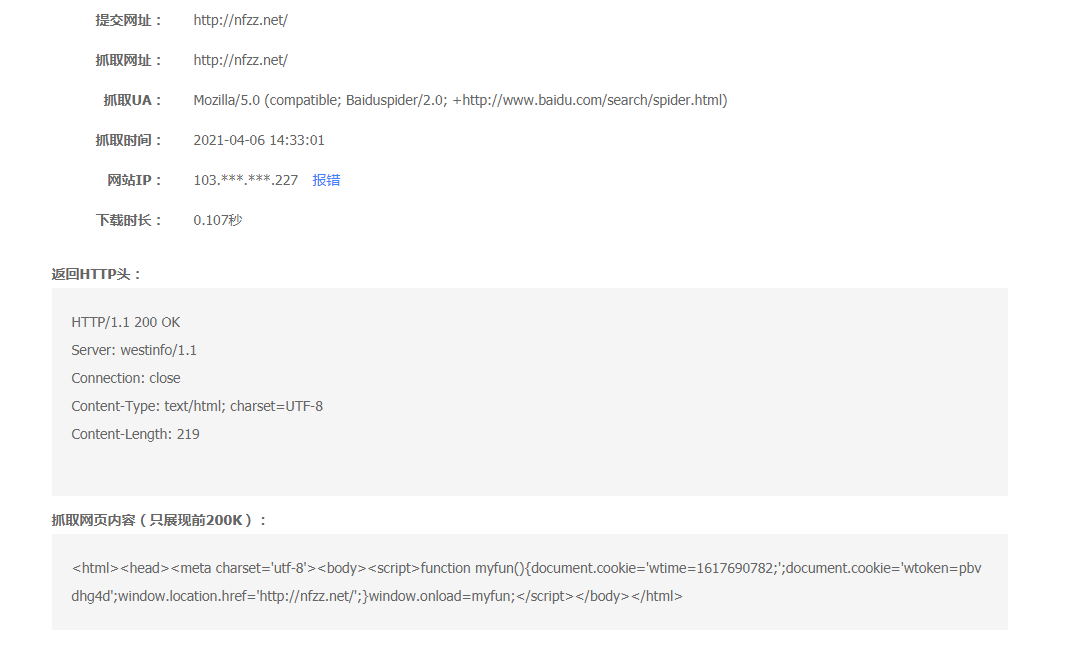Viewport: 1069px width, 650px height.
Task: Click the Content-Type header line
Action: (197, 406)
